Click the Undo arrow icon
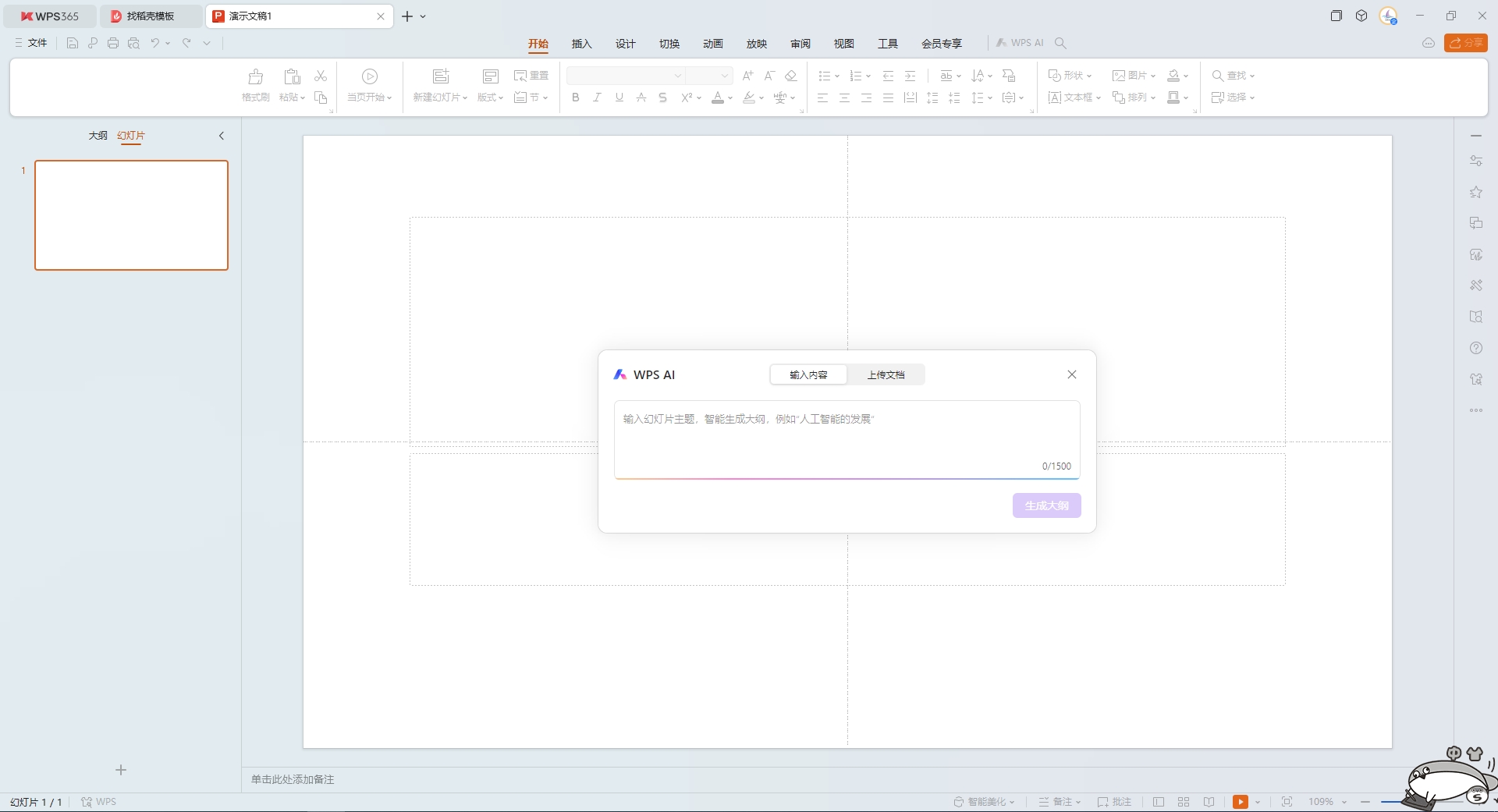1498x812 pixels. (155, 43)
